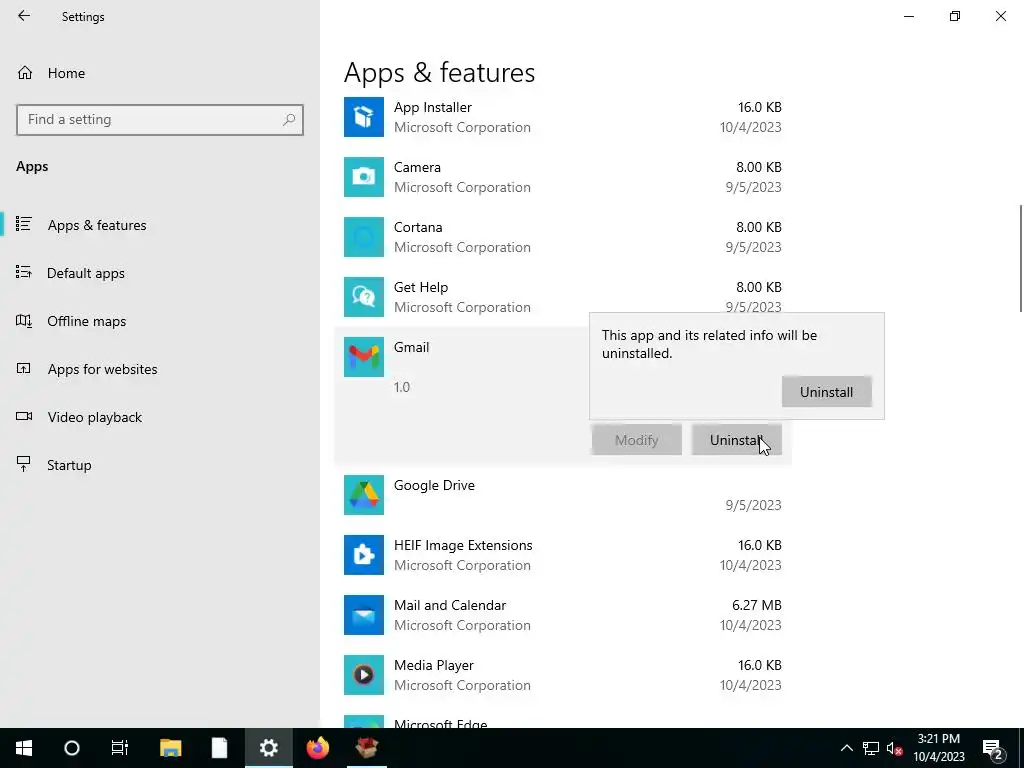
Task: Select Mail and Calendar icon
Action: tap(364, 615)
